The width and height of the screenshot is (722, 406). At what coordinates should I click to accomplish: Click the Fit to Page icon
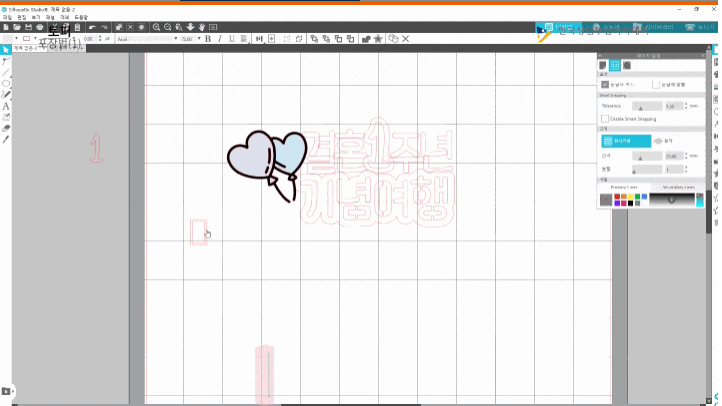click(x=213, y=27)
